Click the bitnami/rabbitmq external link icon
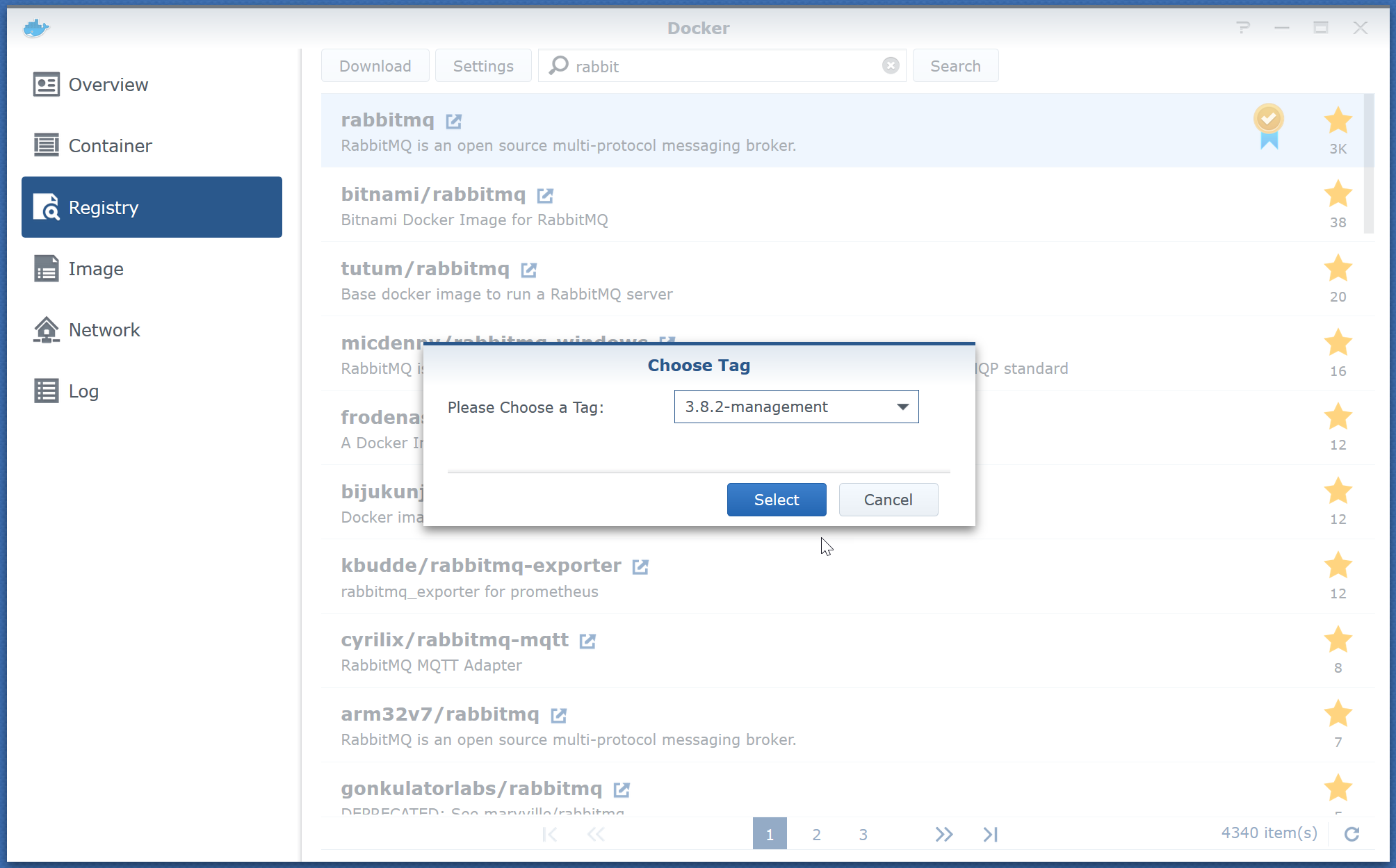Screen dimensions: 1396x868 pyautogui.click(x=545, y=196)
